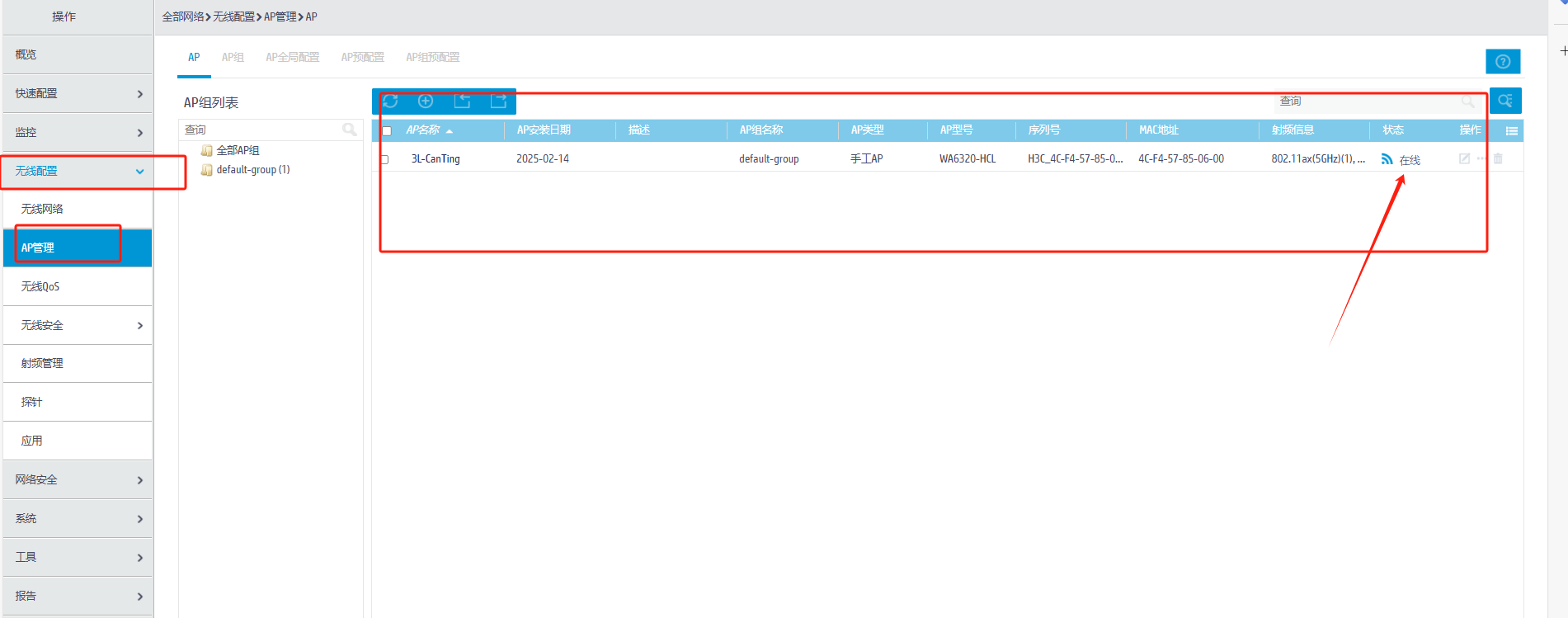Open the AP预配置 tab
The height and width of the screenshot is (618, 1568).
[x=363, y=57]
